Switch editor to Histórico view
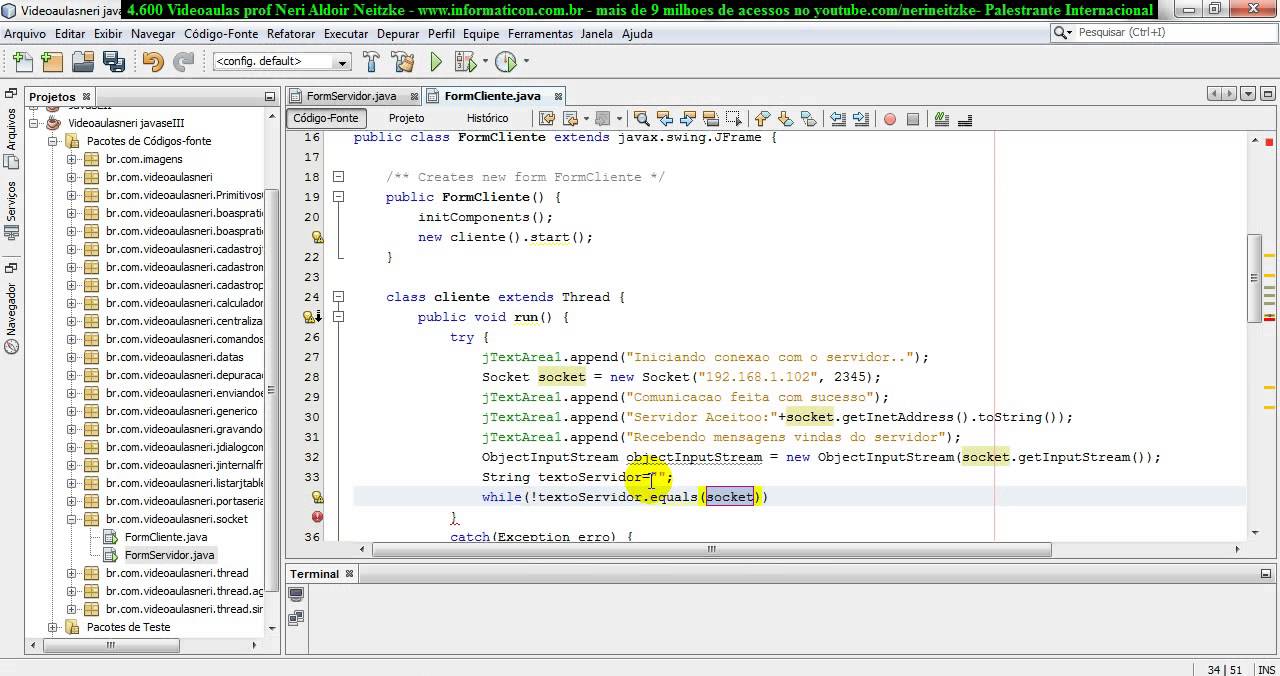1280x676 pixels. (x=487, y=118)
